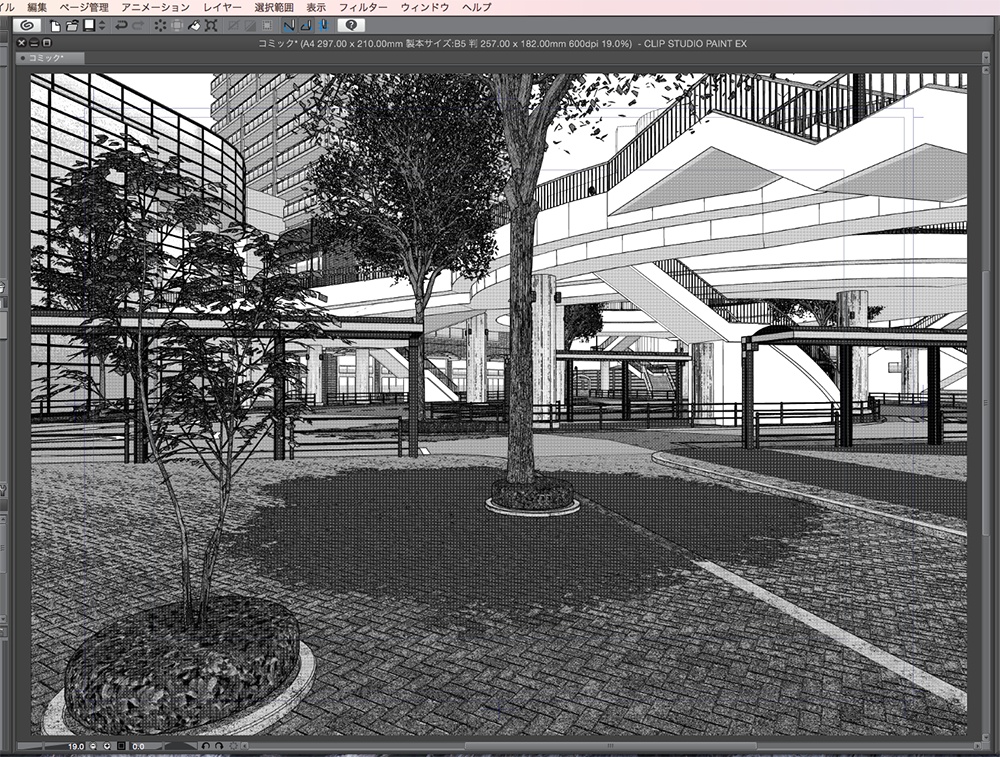Click Clear Outside Selection icon
This screenshot has width=1000, height=757.
(177, 26)
